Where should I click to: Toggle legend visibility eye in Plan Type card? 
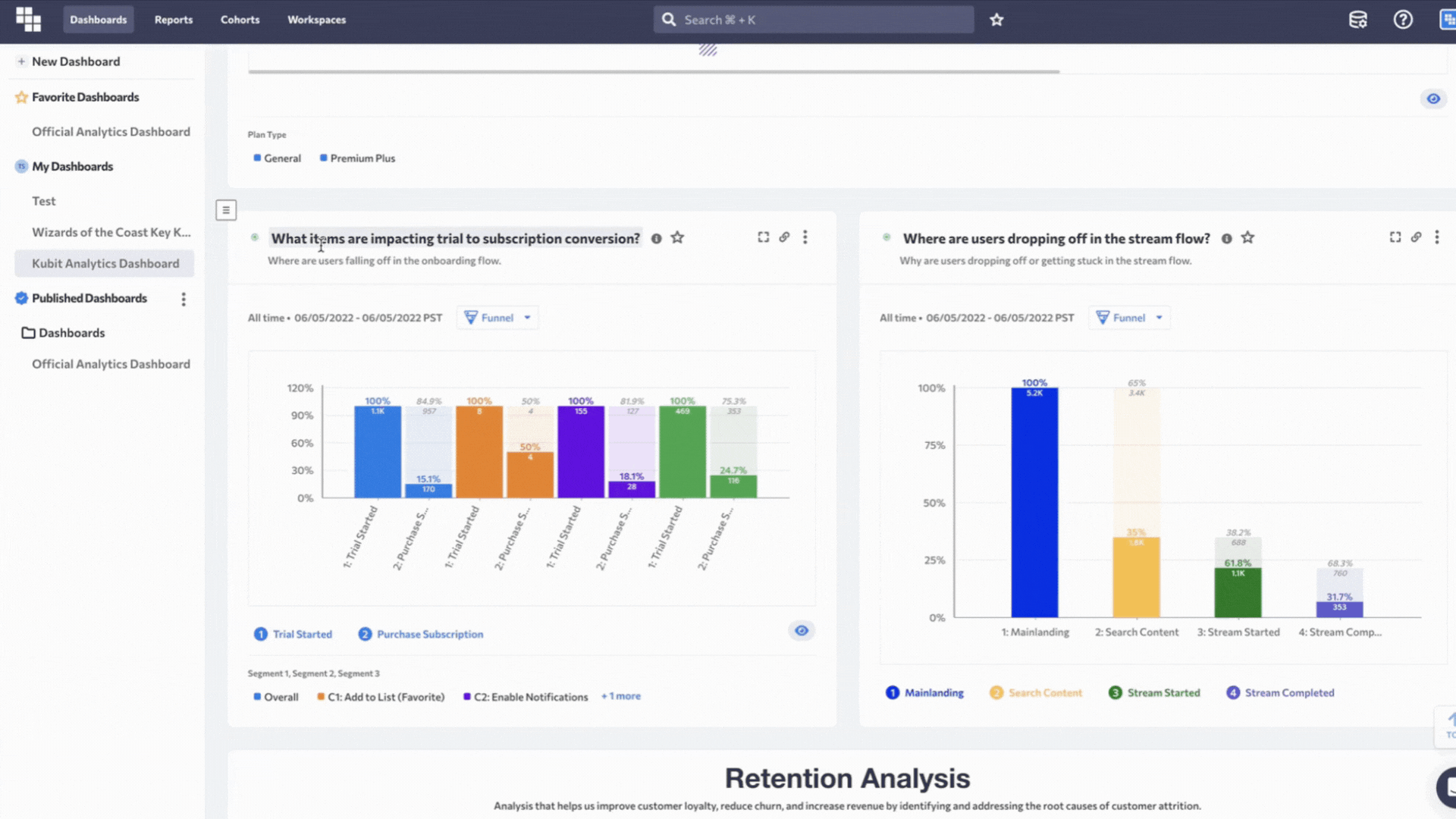(1433, 99)
